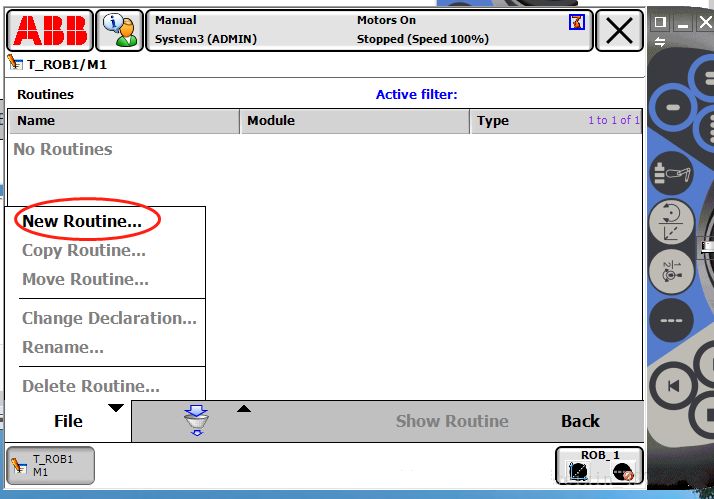Select New Routine... from File menu

82,221
